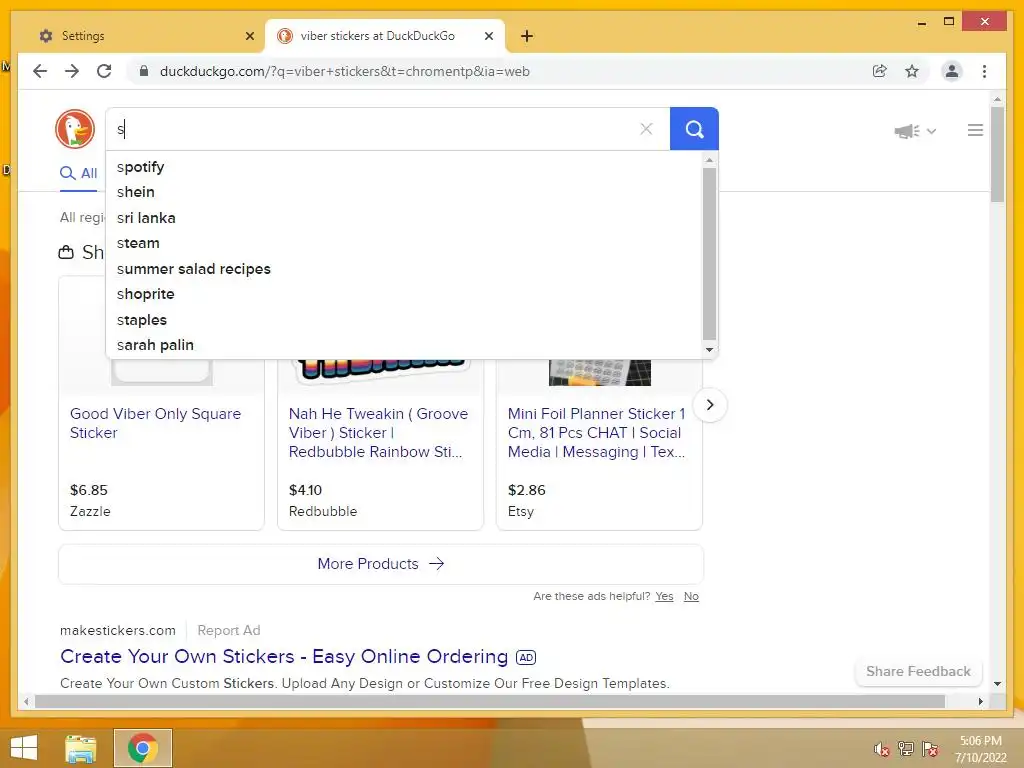Clear the search box with the X
The height and width of the screenshot is (768, 1024).
646,129
